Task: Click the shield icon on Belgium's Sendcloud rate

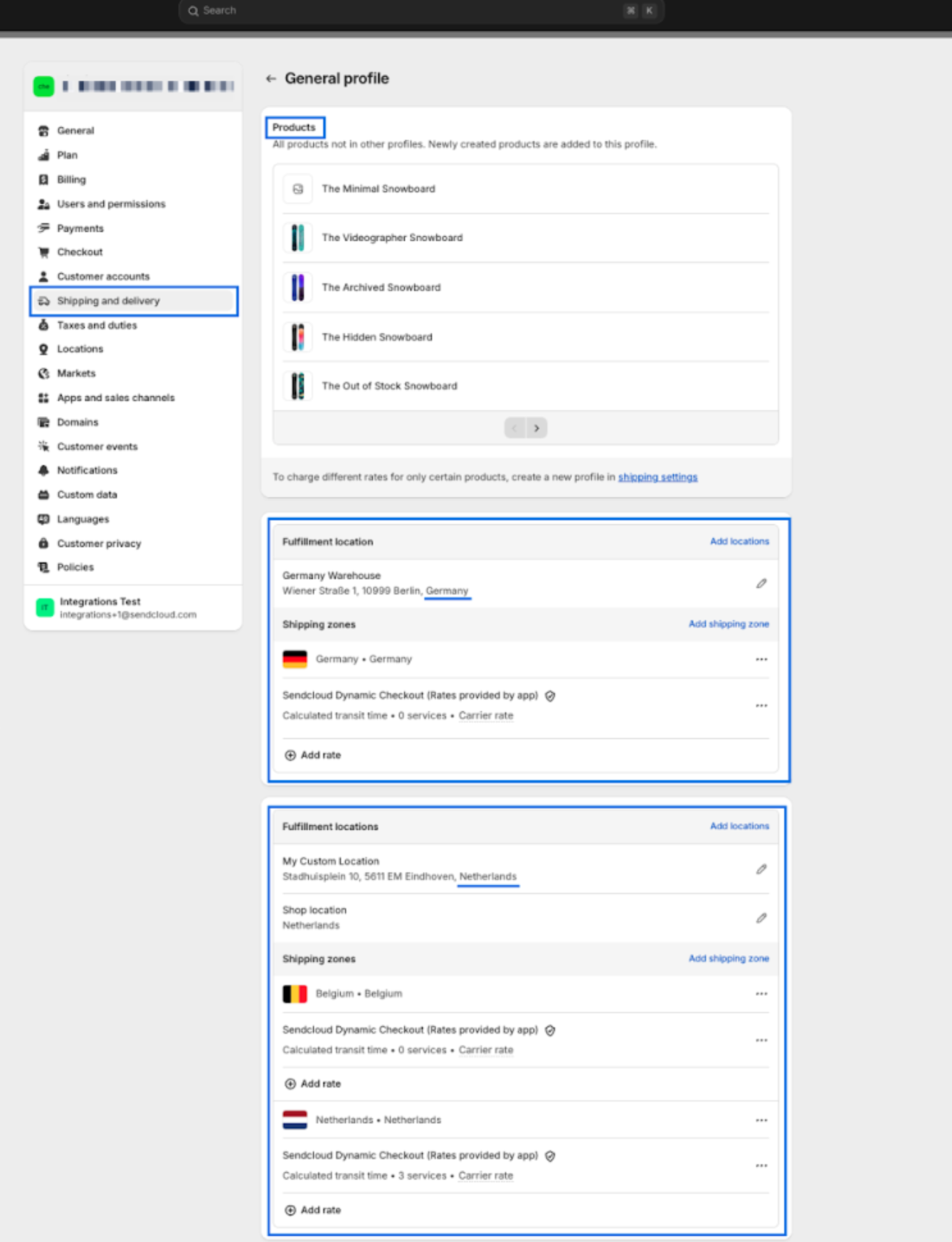Action: tap(550, 1030)
